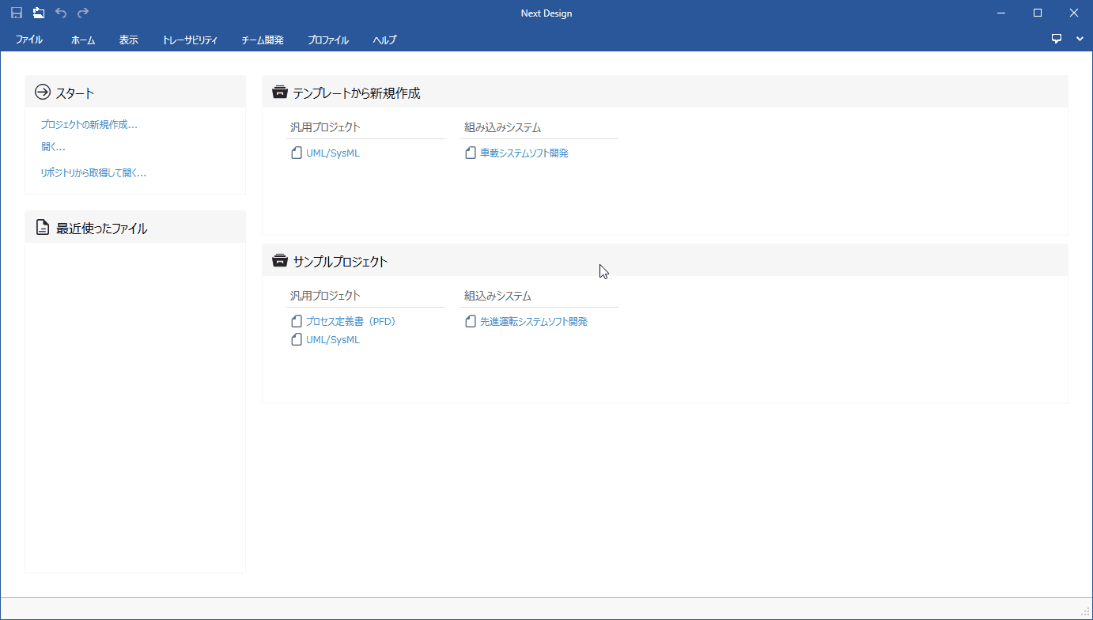
Task: Click the Open project folder icon
Action: point(38,13)
